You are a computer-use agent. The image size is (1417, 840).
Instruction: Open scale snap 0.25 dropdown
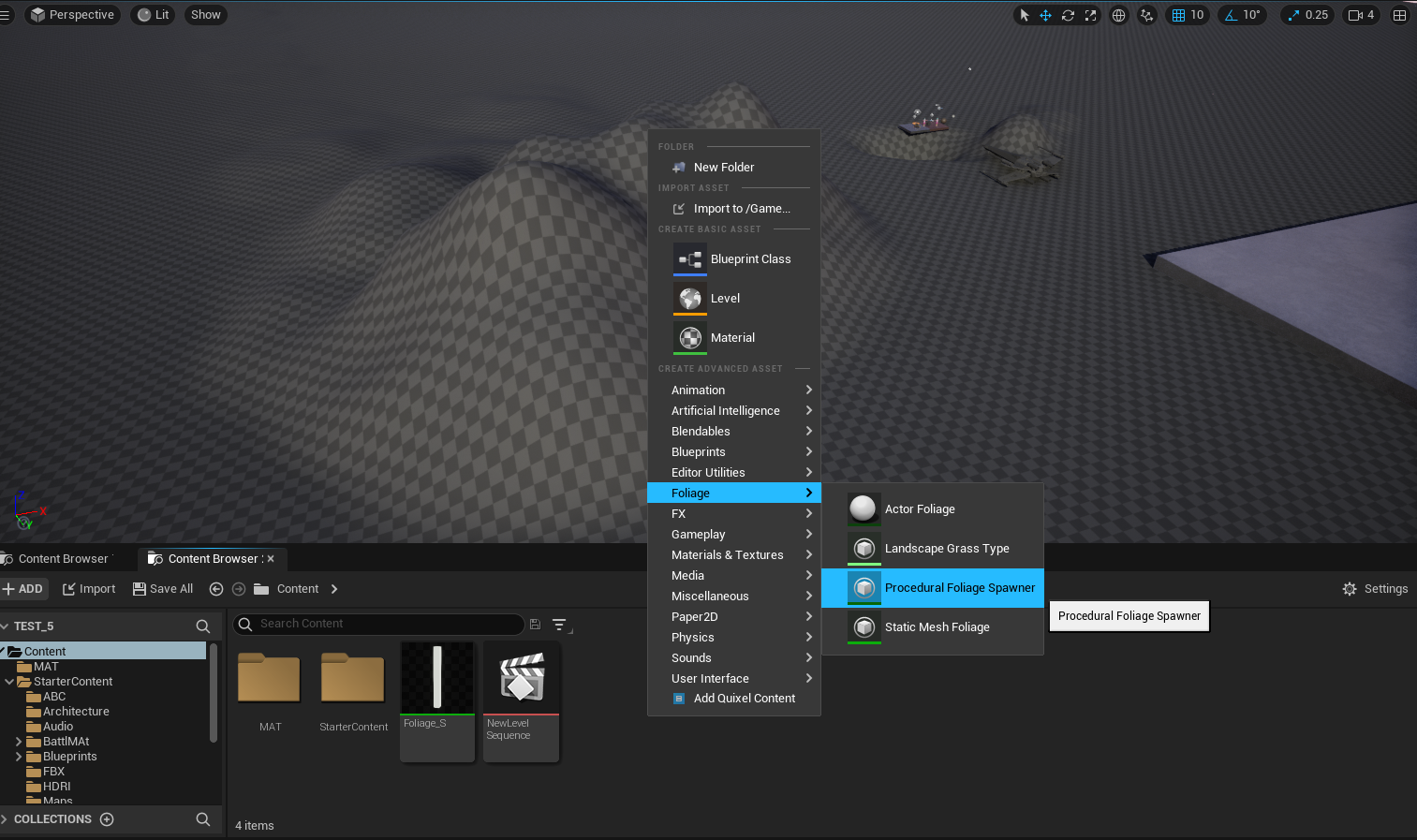click(1317, 15)
